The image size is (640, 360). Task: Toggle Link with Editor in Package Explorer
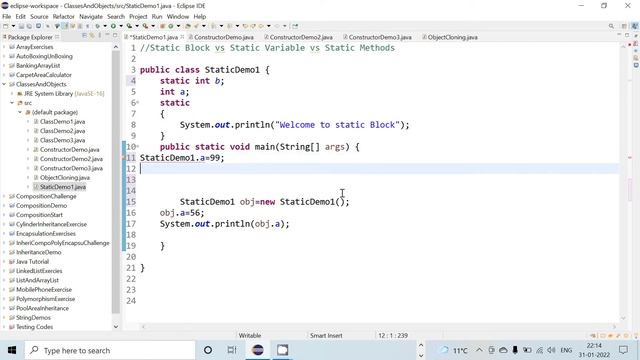[92, 36]
